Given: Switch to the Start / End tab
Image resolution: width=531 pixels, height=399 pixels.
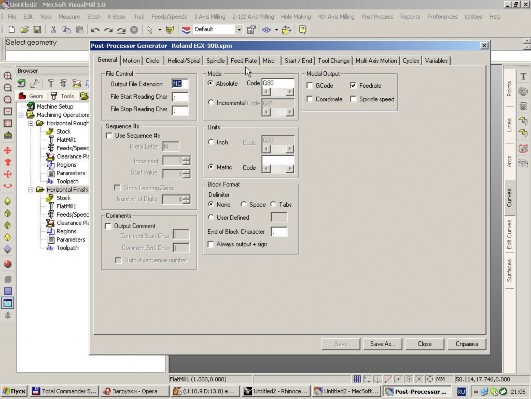Looking at the screenshot, I should 298,61.
